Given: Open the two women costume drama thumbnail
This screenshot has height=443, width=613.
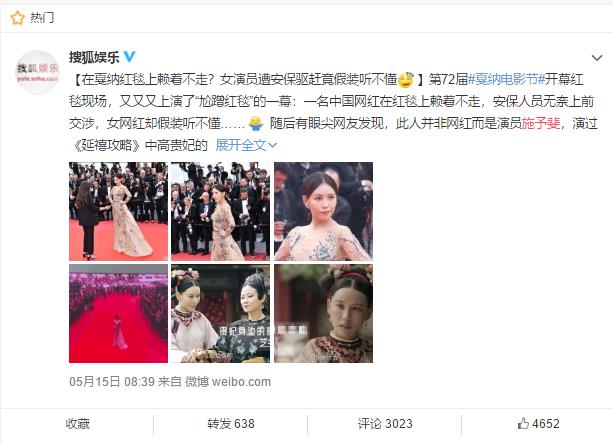Looking at the screenshot, I should pyautogui.click(x=220, y=314).
